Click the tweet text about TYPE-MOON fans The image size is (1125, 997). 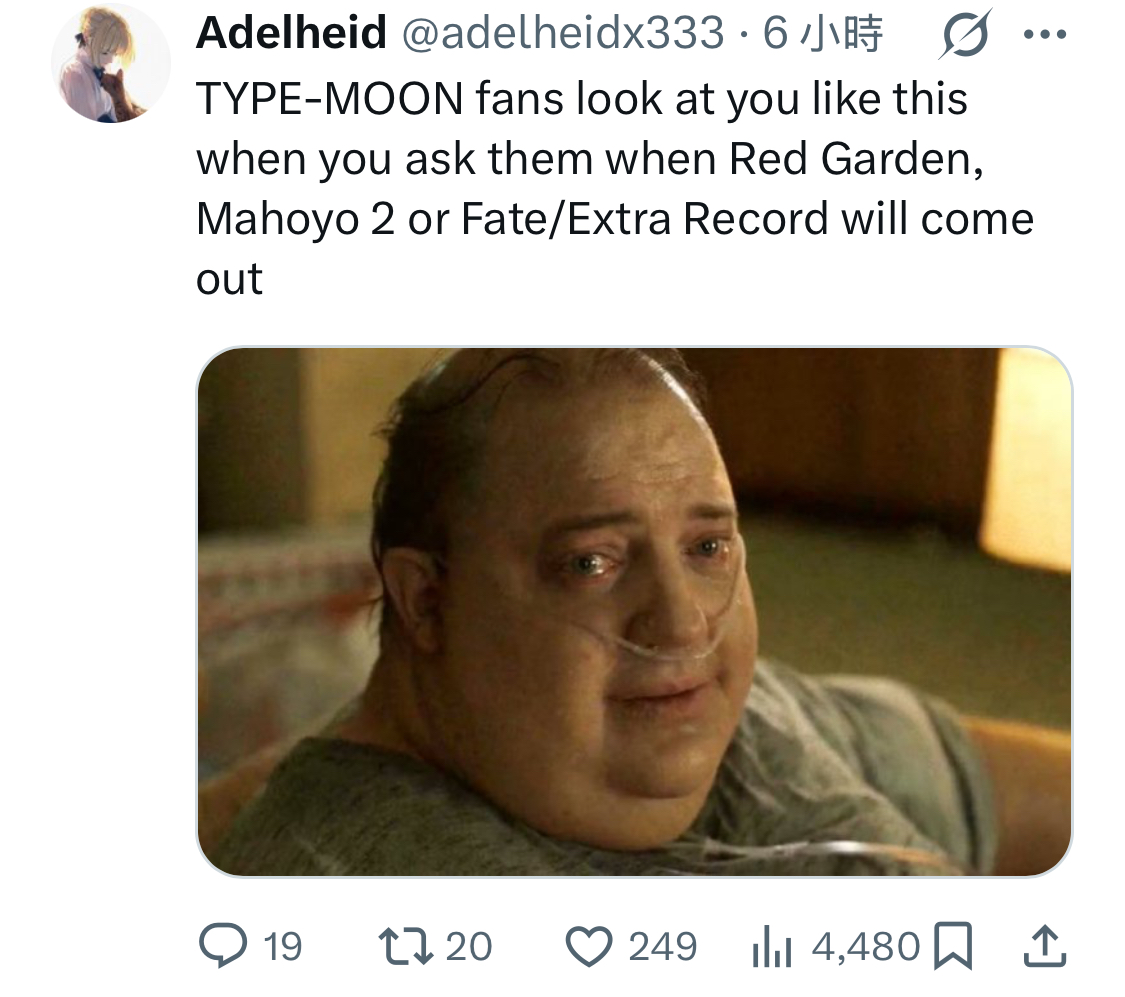click(x=615, y=187)
